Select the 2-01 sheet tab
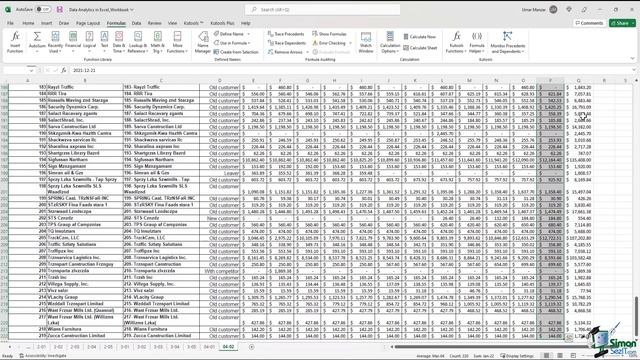640x360 pixels. 42,347
